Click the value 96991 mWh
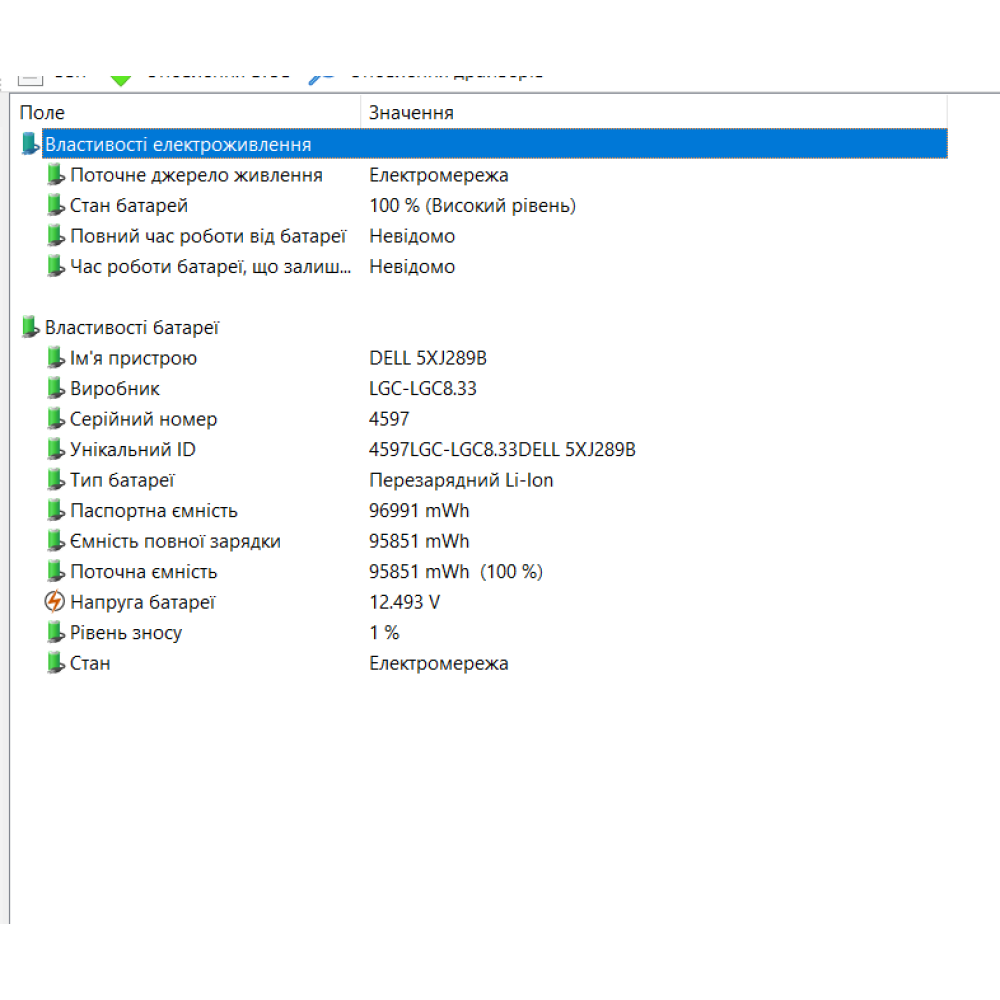 pos(419,511)
